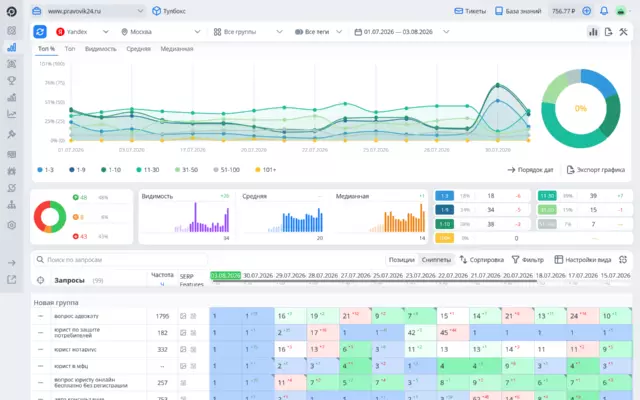Image resolution: width=640 pixels, height=400 pixels.
Task: Open the user avatar menu
Action: [x=620, y=11]
